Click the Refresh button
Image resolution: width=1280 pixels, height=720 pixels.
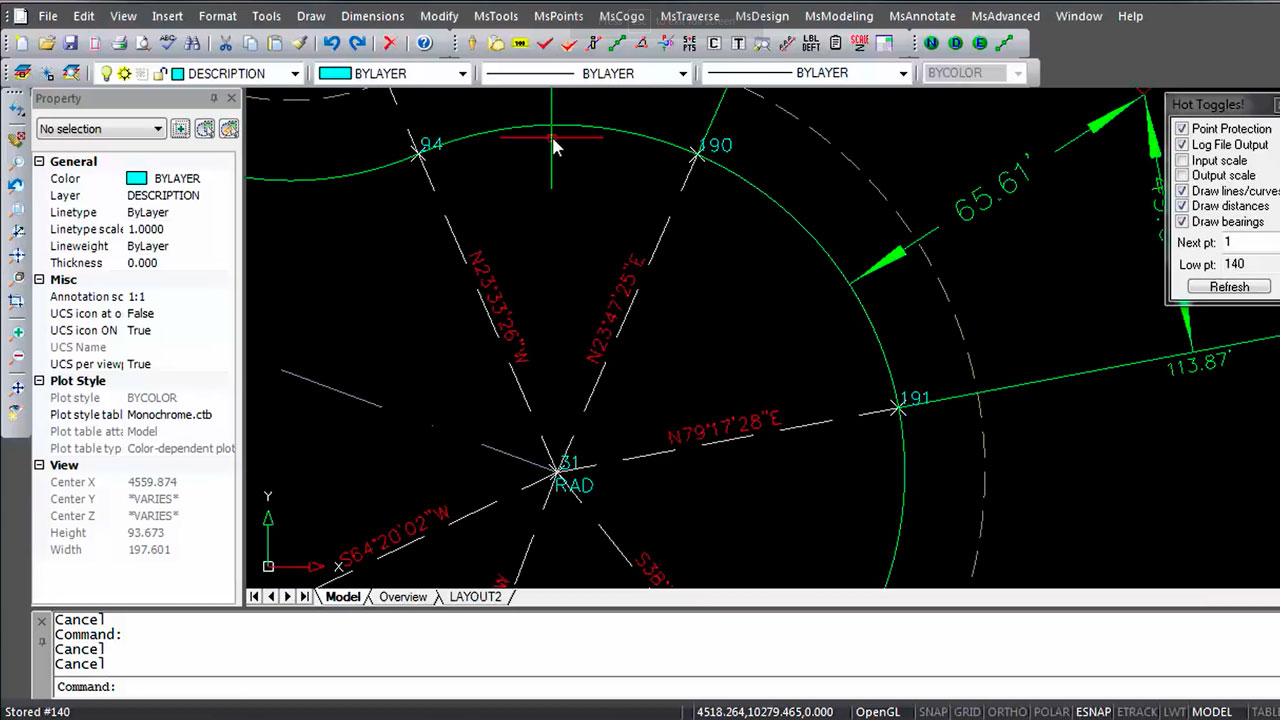point(1229,287)
